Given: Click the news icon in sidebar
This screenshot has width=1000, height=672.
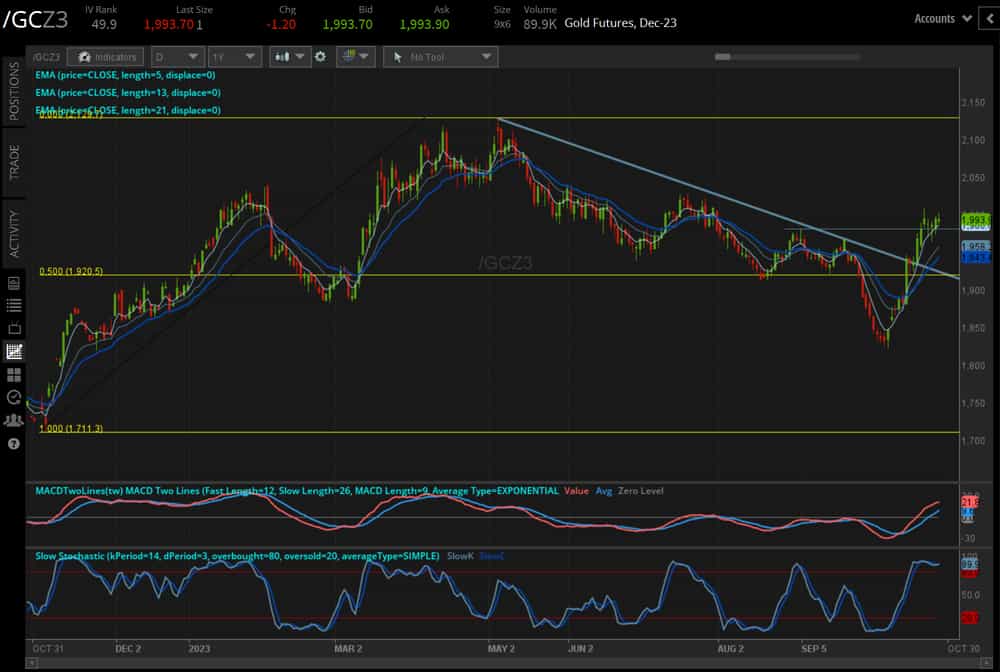Looking at the screenshot, I should (14, 283).
